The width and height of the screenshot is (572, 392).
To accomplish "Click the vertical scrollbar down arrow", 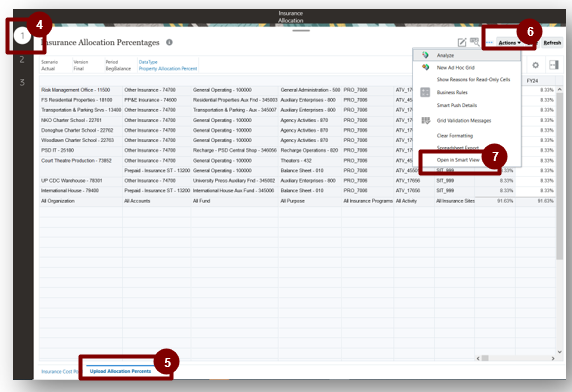I will point(560,352).
